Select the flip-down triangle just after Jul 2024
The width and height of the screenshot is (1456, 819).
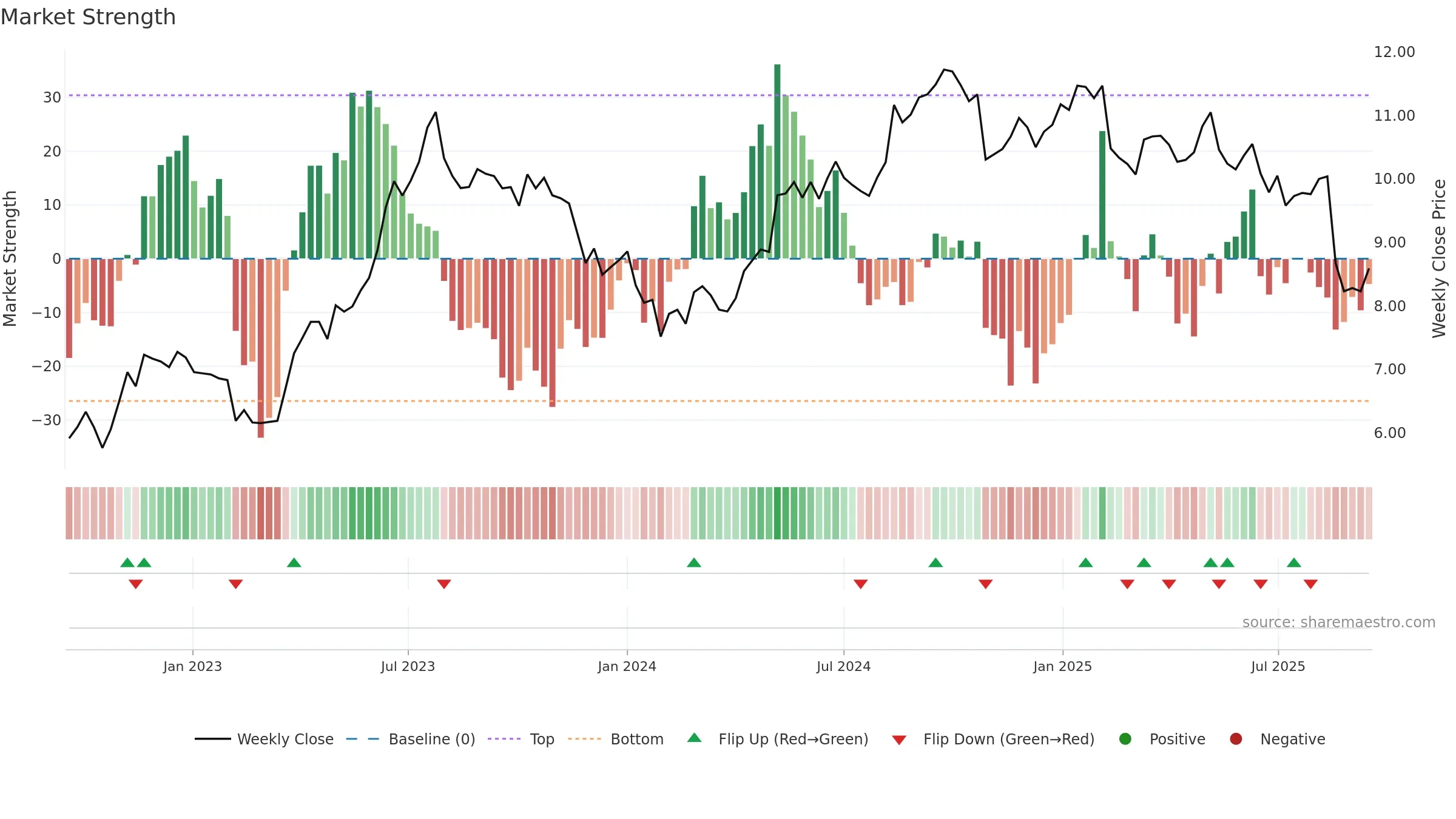pyautogui.click(x=860, y=584)
